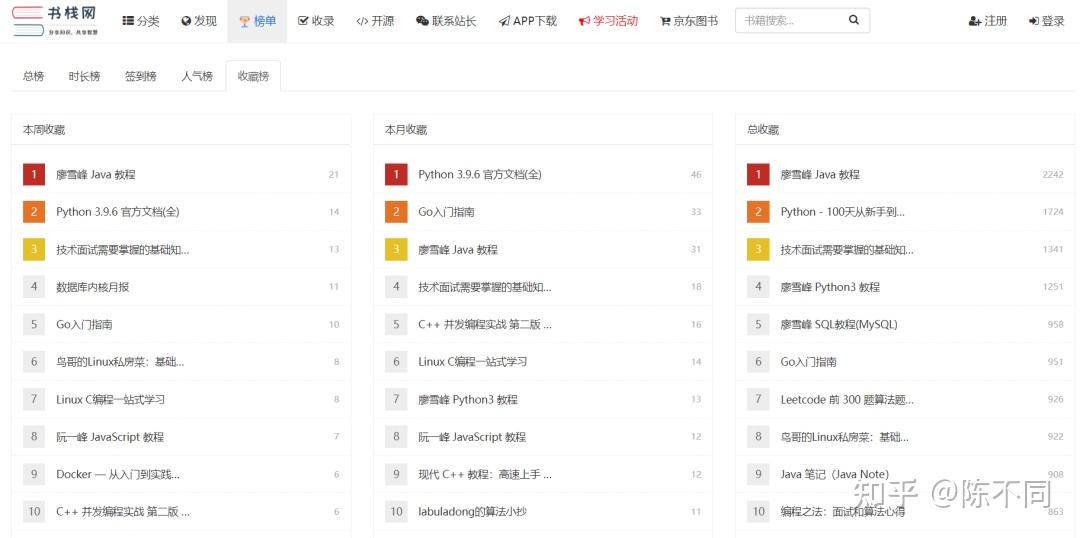Open labuladong的算法小抄
The image size is (1080, 538).
(x=472, y=512)
